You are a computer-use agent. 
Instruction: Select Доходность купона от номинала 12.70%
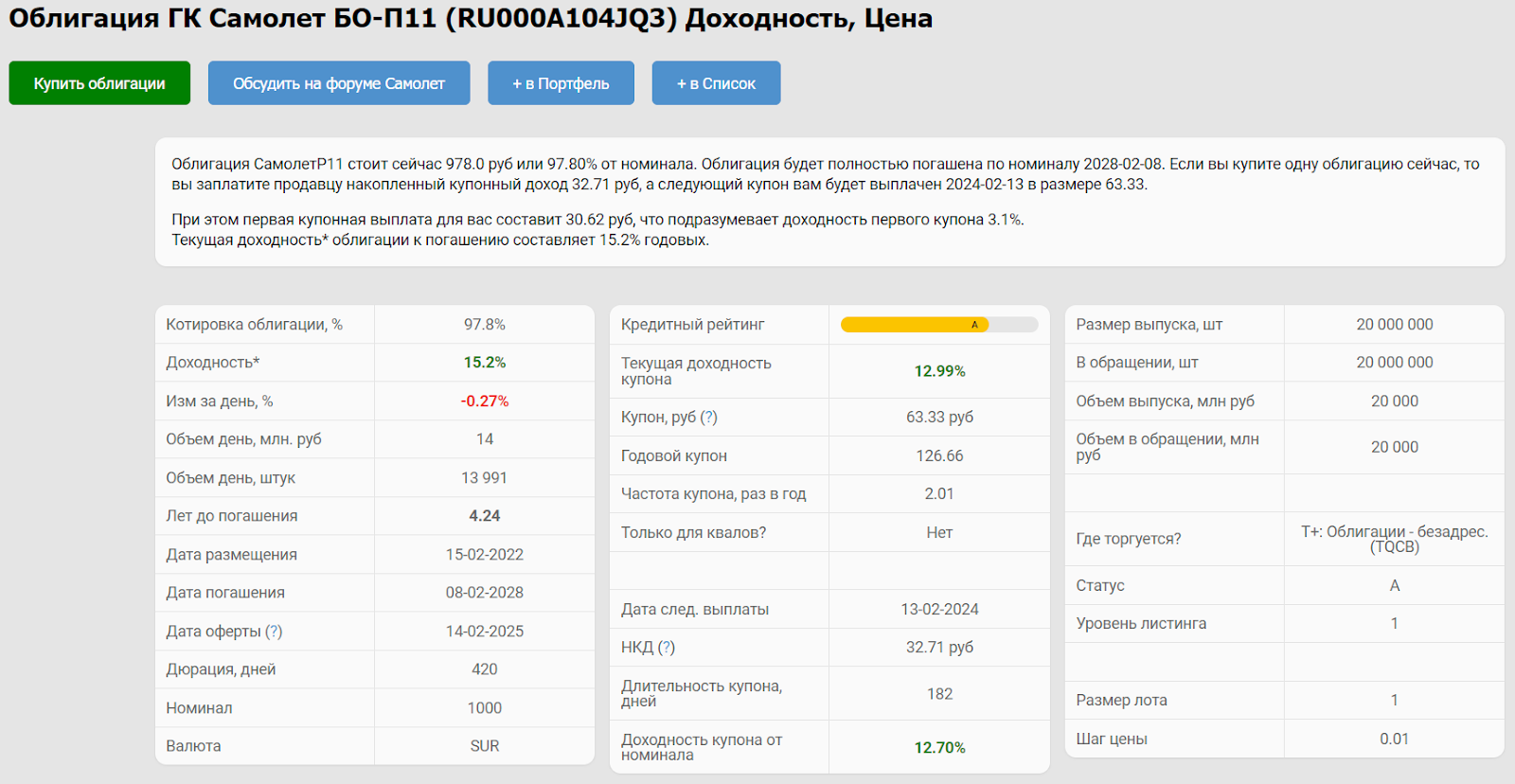[940, 748]
